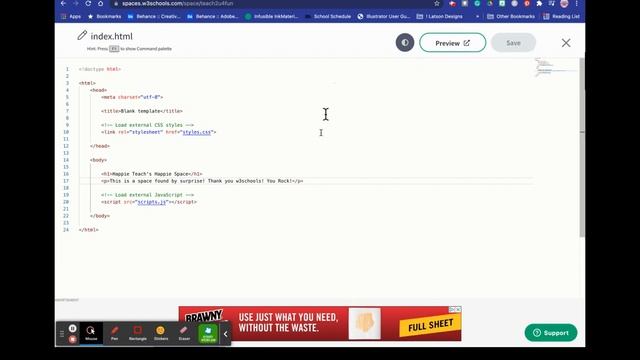Open the Support chat button

tap(551, 333)
